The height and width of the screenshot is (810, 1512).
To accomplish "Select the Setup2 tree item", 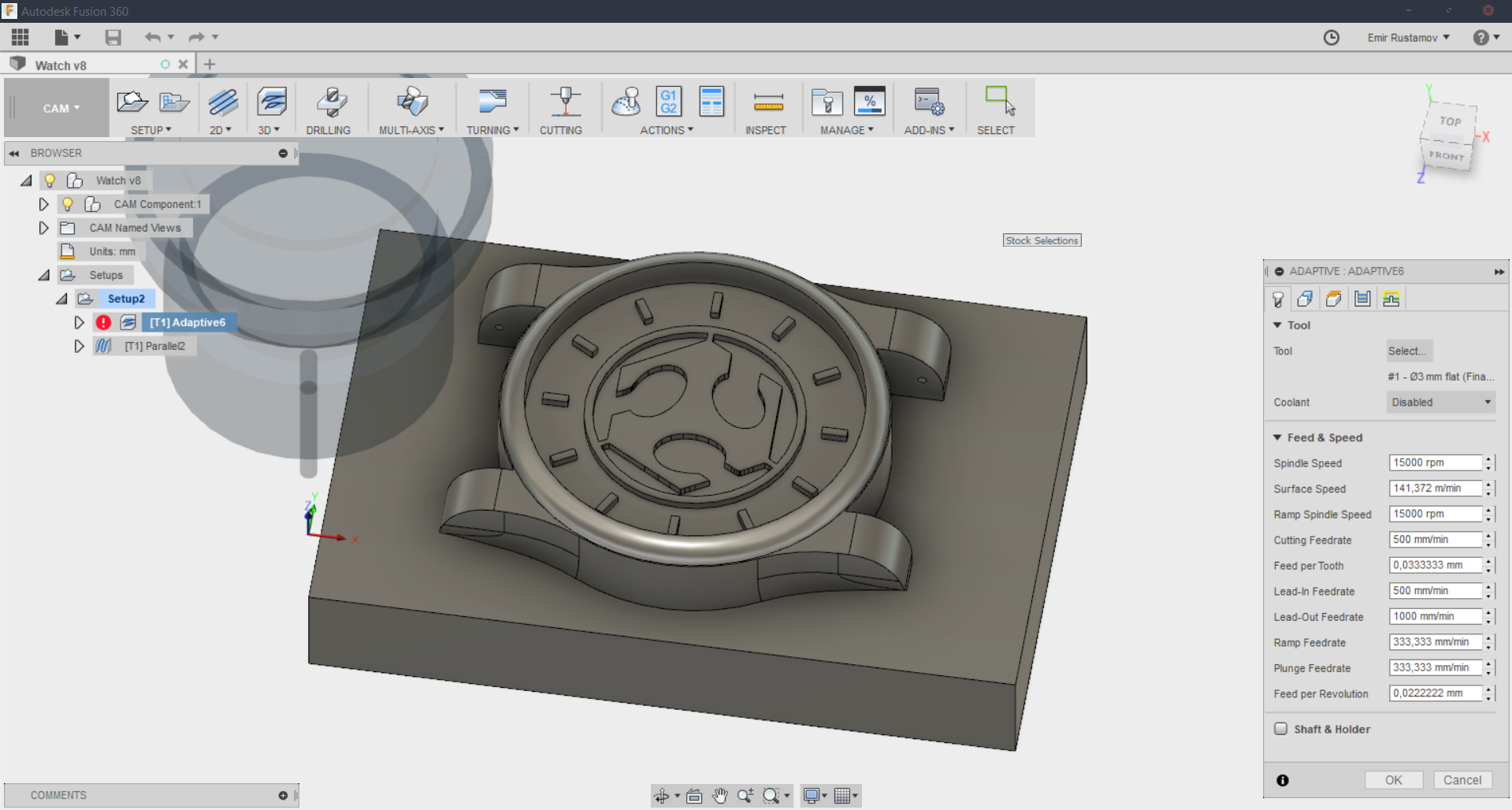I will (126, 299).
